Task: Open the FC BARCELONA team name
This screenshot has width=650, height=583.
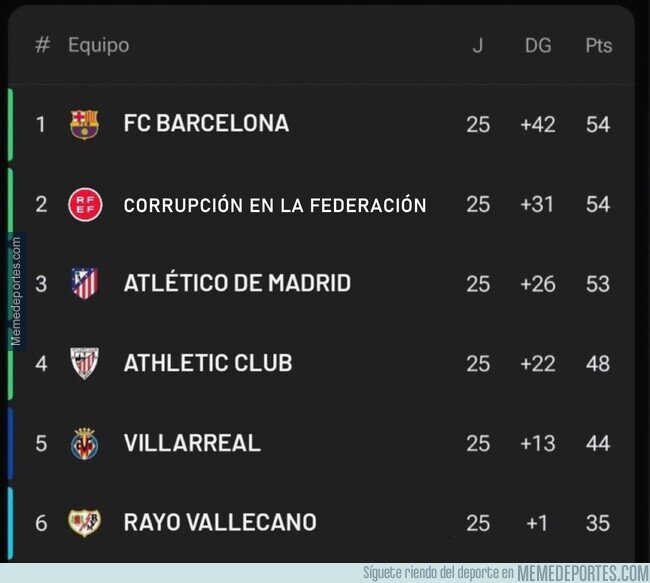Action: coord(206,124)
